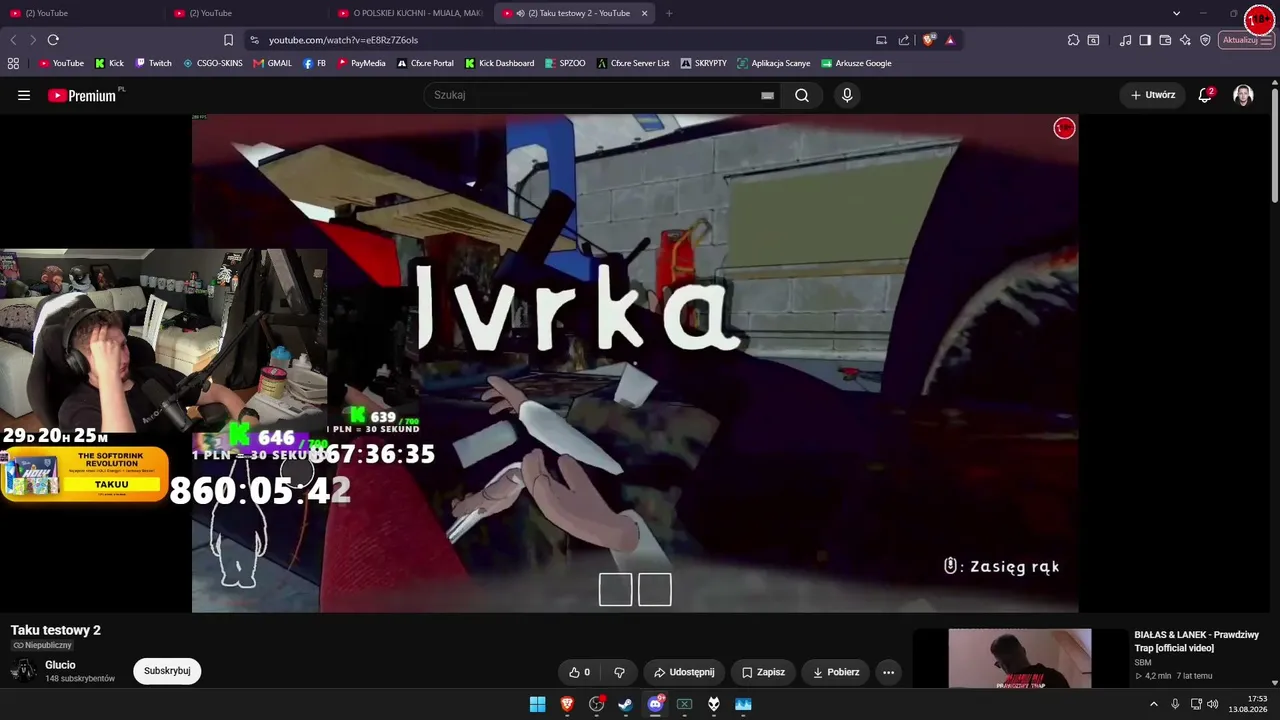Open the taskbar volume control
Image resolution: width=1280 pixels, height=720 pixels.
click(x=1212, y=704)
